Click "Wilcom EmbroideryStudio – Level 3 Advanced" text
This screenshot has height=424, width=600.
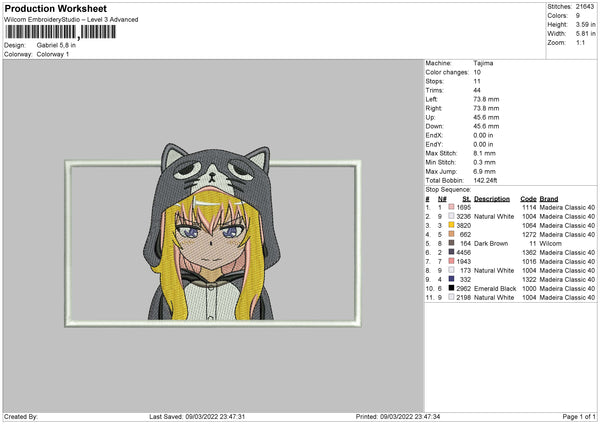(x=71, y=20)
